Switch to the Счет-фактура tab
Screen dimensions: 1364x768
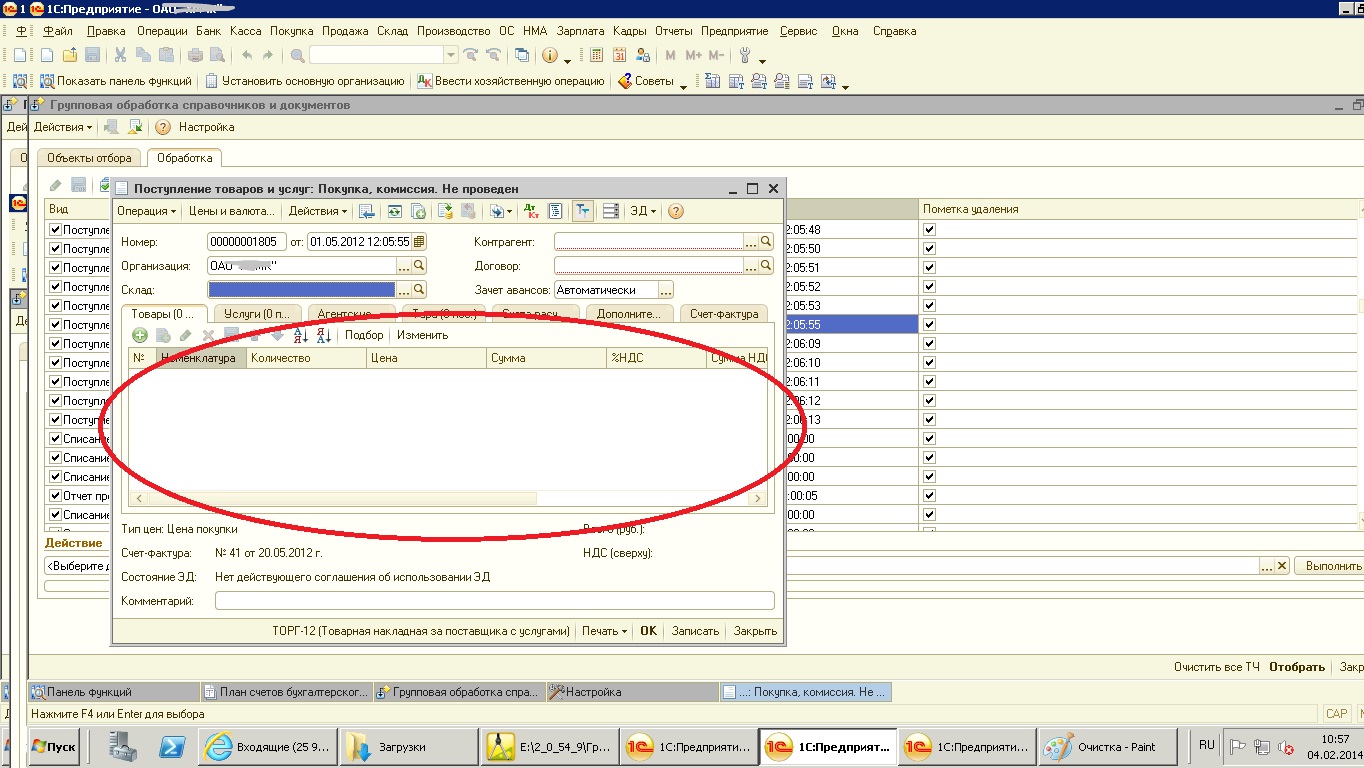point(724,314)
